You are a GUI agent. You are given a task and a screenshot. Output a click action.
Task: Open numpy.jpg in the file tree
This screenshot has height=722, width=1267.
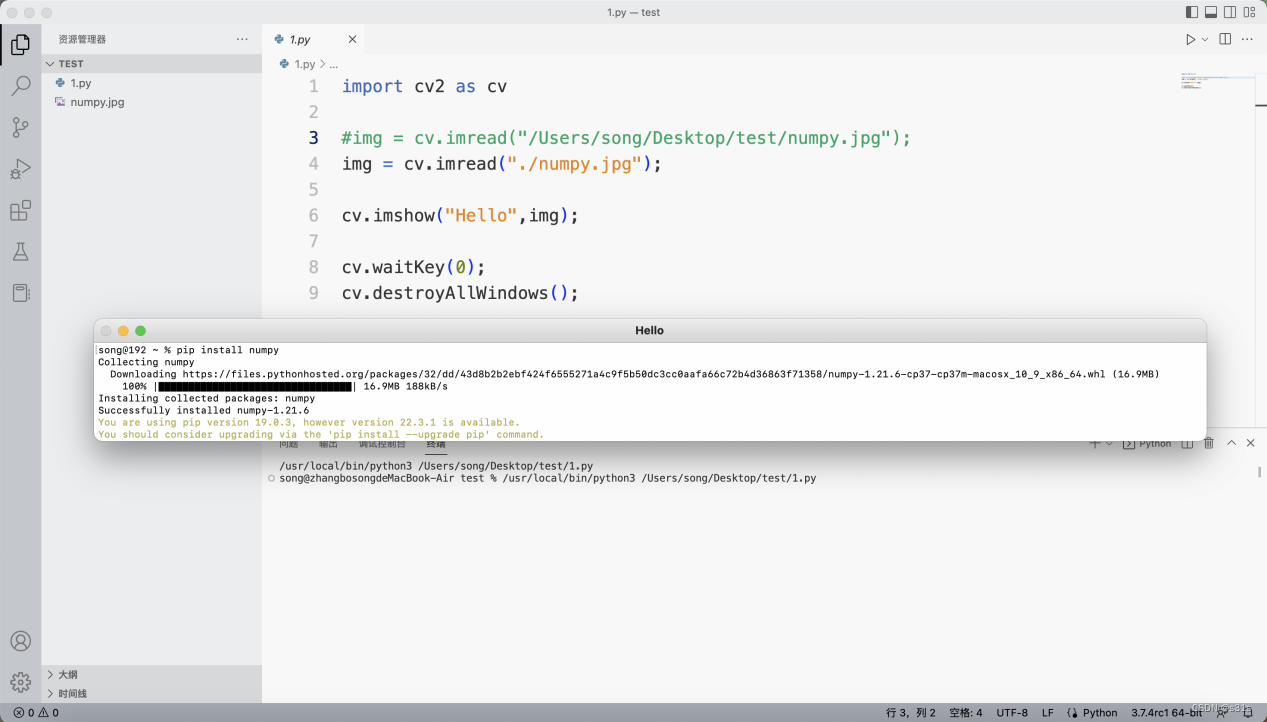coord(152,102)
